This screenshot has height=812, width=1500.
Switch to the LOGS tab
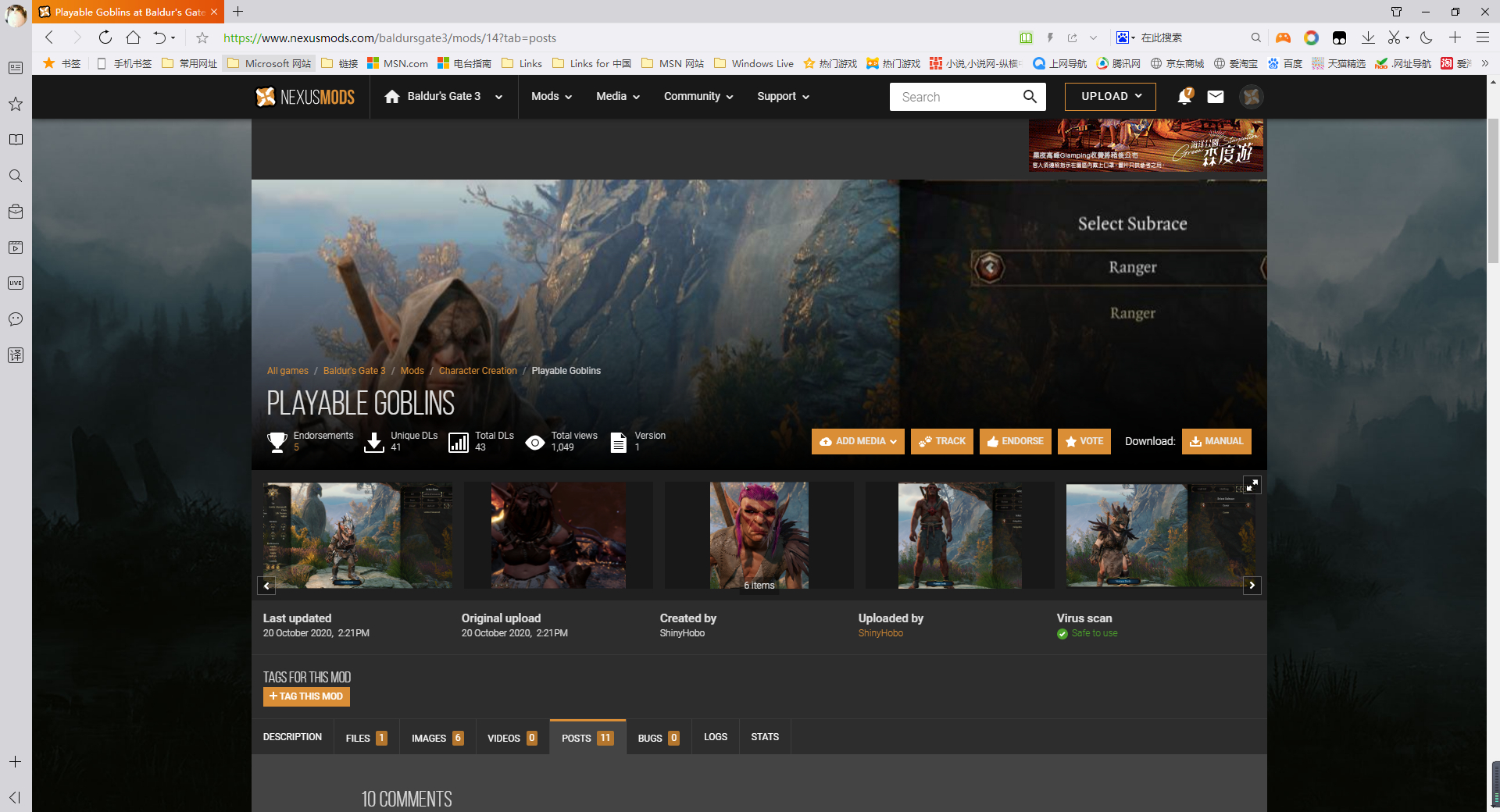(x=716, y=737)
